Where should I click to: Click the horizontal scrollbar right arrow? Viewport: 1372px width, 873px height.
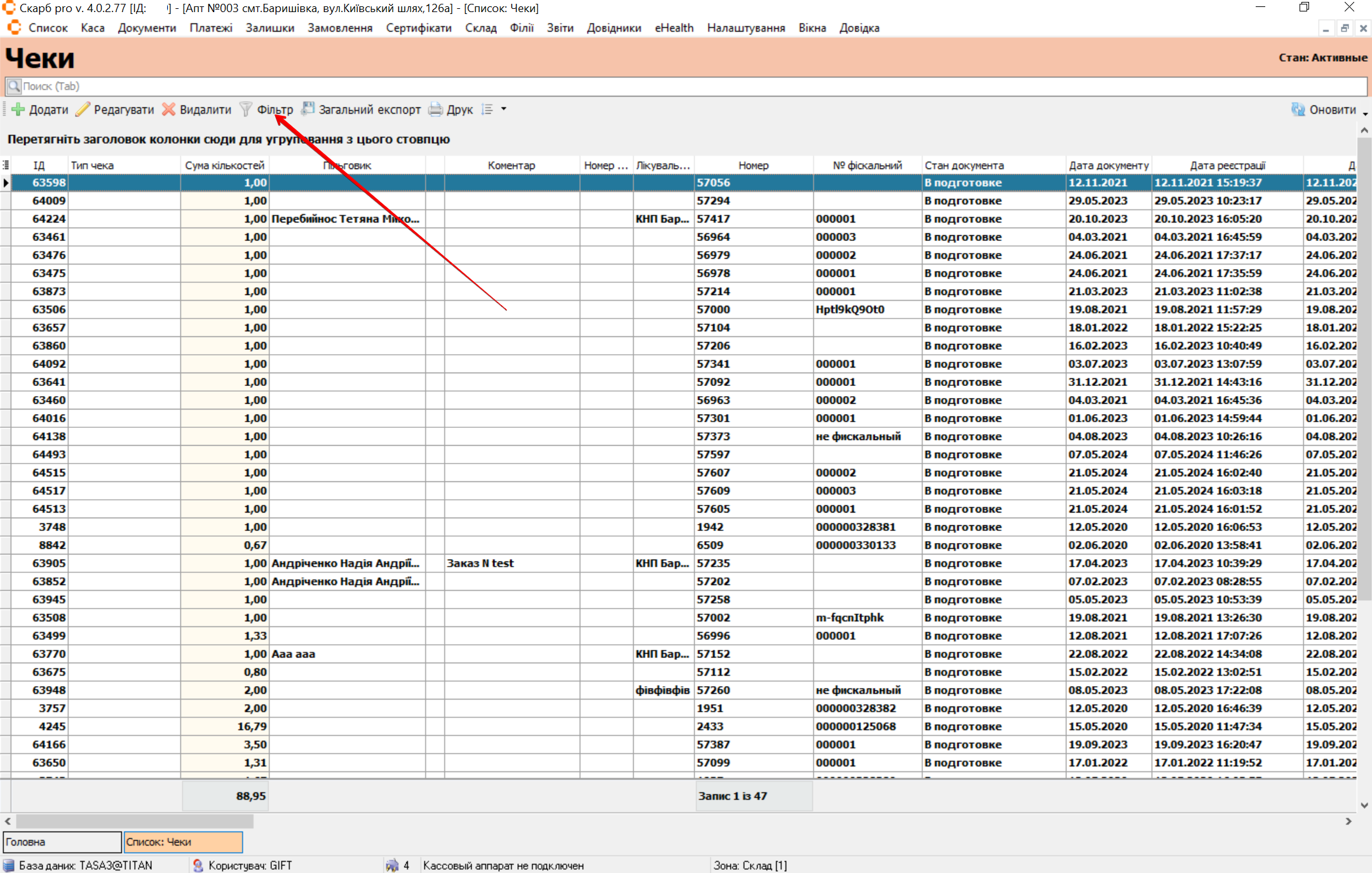(x=1348, y=821)
